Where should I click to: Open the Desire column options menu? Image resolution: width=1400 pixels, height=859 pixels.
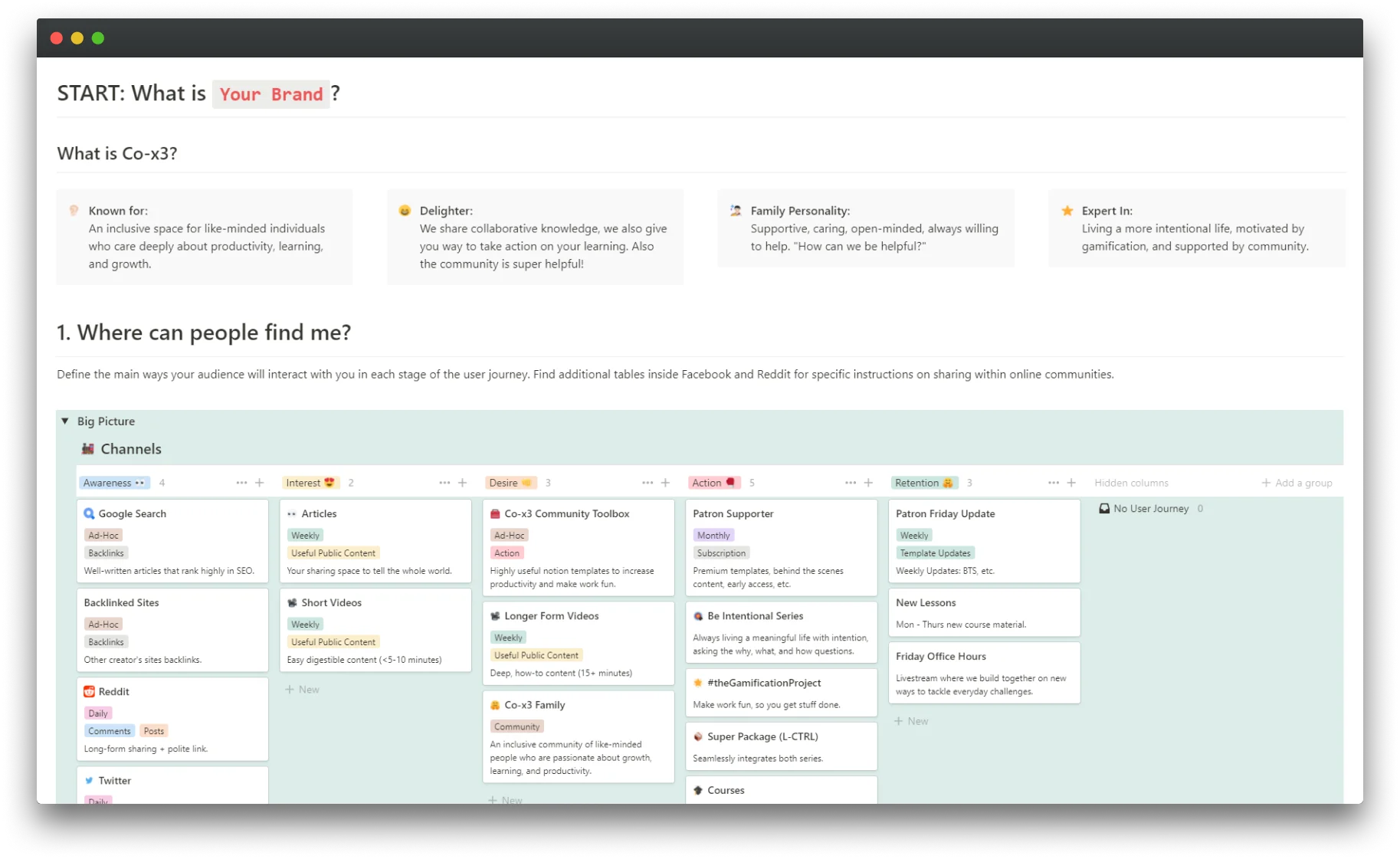648,483
